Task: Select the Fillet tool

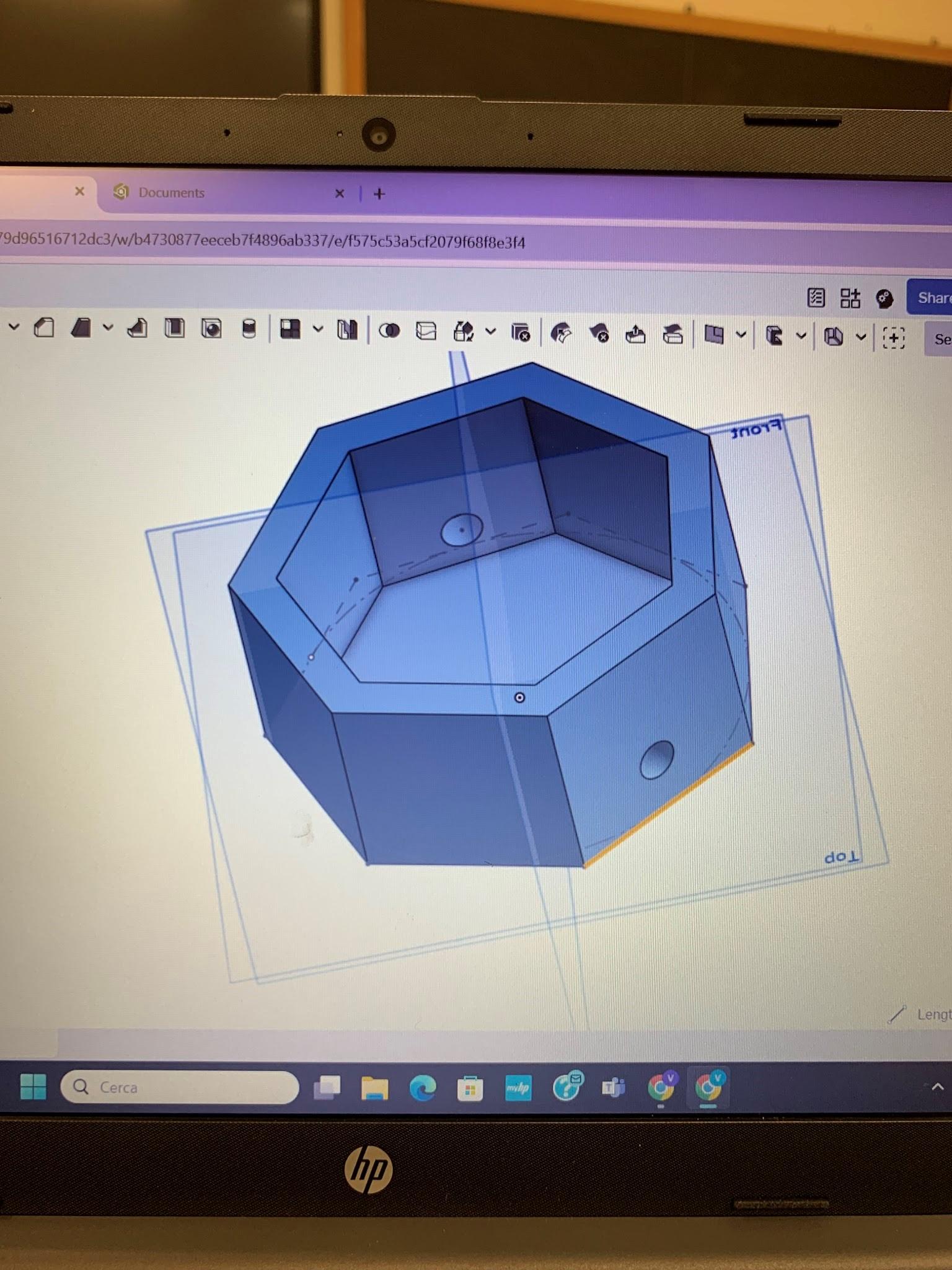Action: [x=44, y=327]
